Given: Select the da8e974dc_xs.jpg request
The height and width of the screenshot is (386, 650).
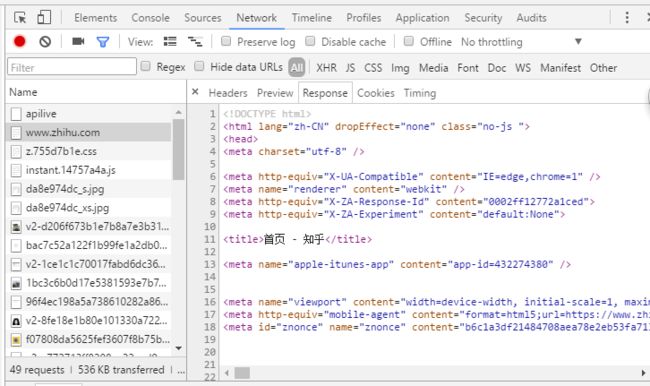Looking at the screenshot, I should [x=89, y=208].
